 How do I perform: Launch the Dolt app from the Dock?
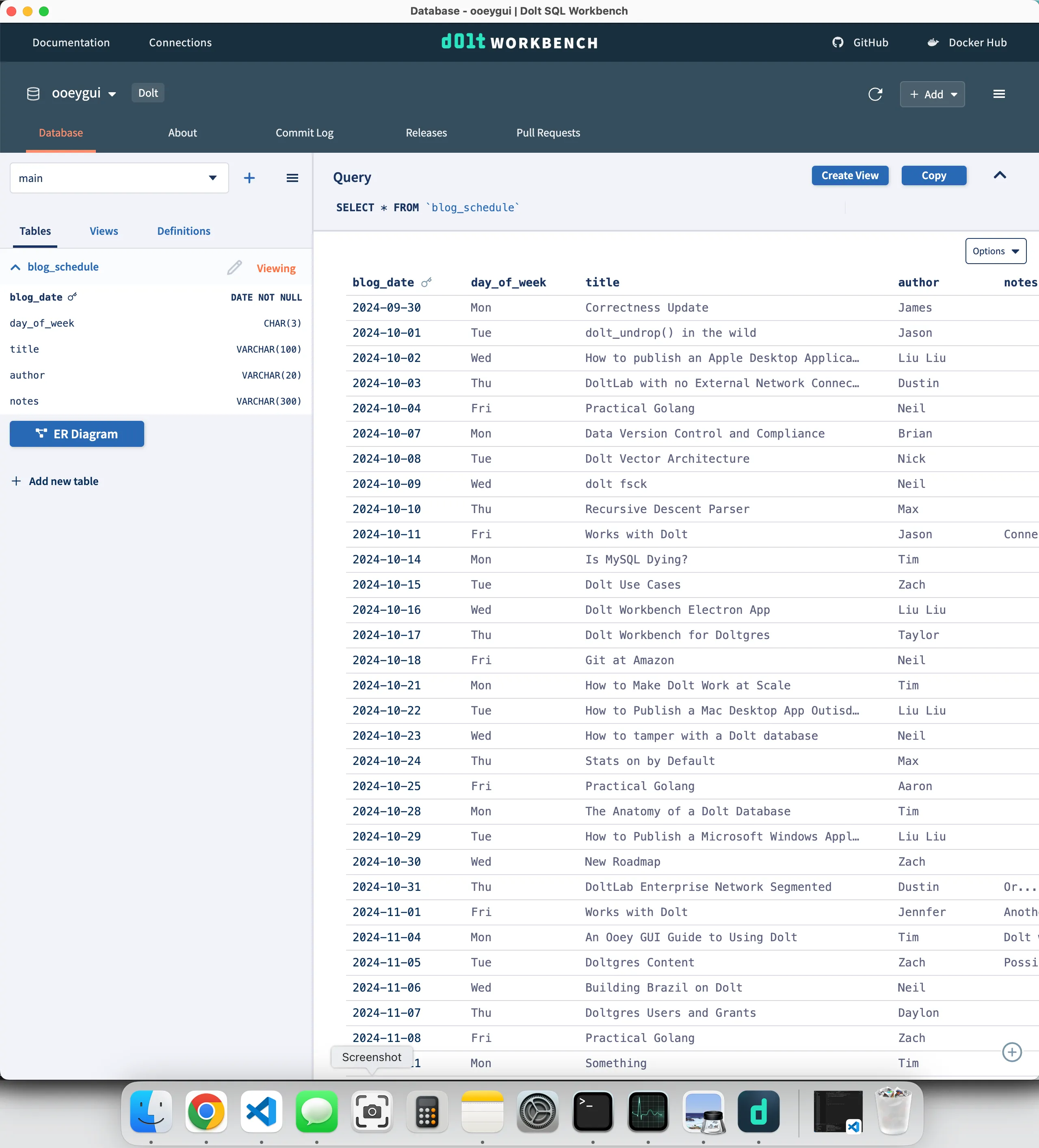pyautogui.click(x=759, y=1111)
